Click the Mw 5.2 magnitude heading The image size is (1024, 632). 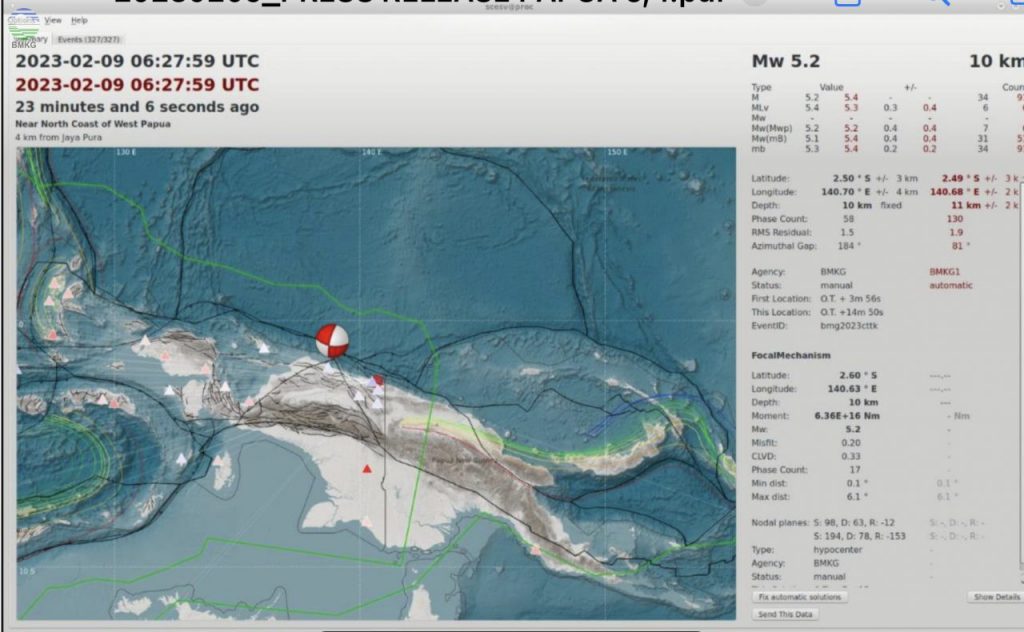786,61
